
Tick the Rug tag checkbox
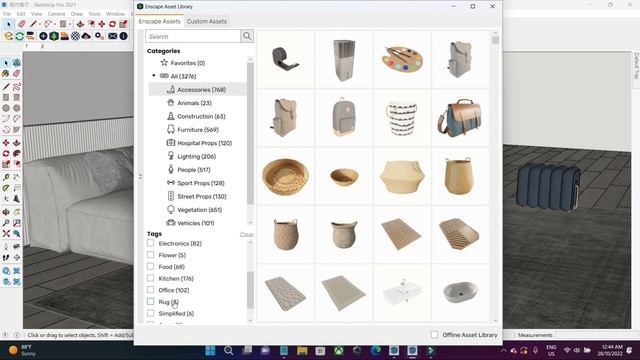[x=151, y=302]
